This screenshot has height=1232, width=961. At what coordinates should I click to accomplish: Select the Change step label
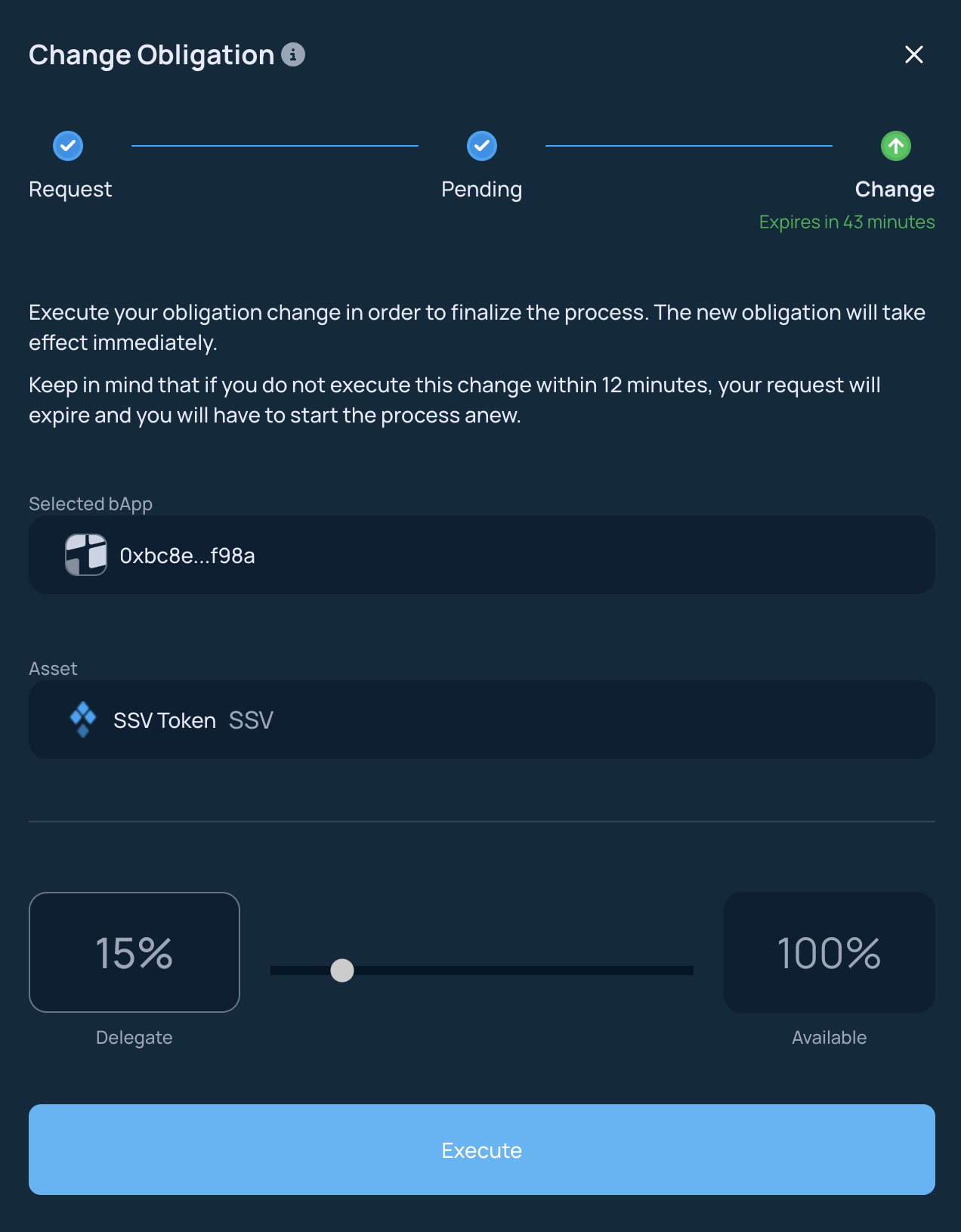pyautogui.click(x=895, y=190)
